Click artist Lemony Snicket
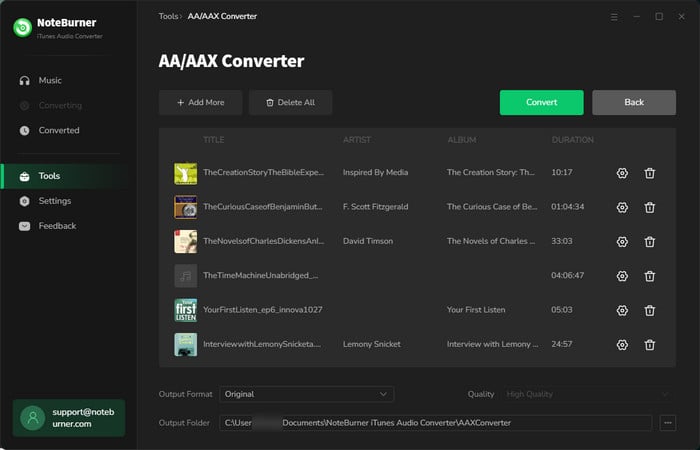The height and width of the screenshot is (450, 700). 371,344
